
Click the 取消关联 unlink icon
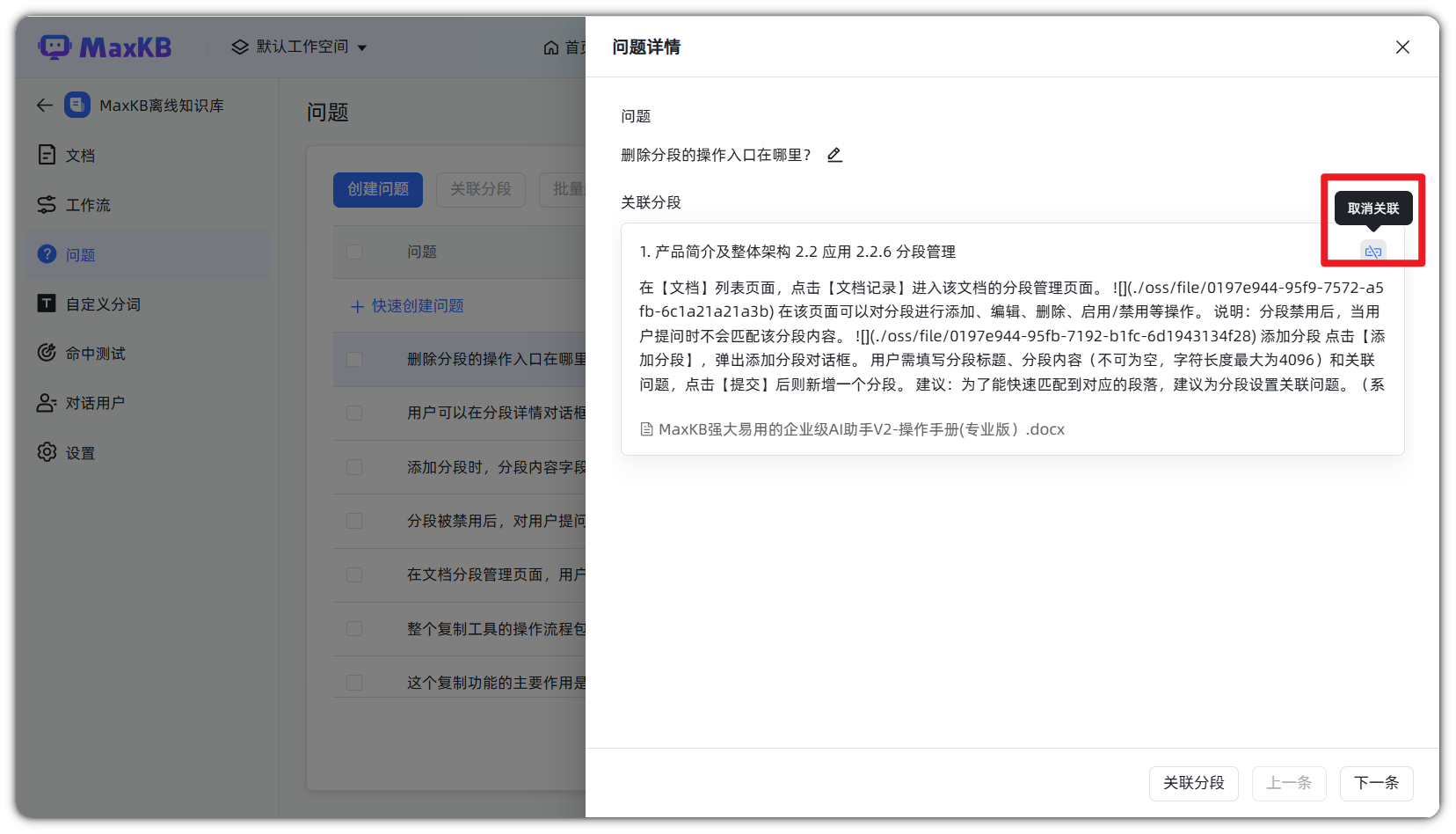click(1373, 252)
